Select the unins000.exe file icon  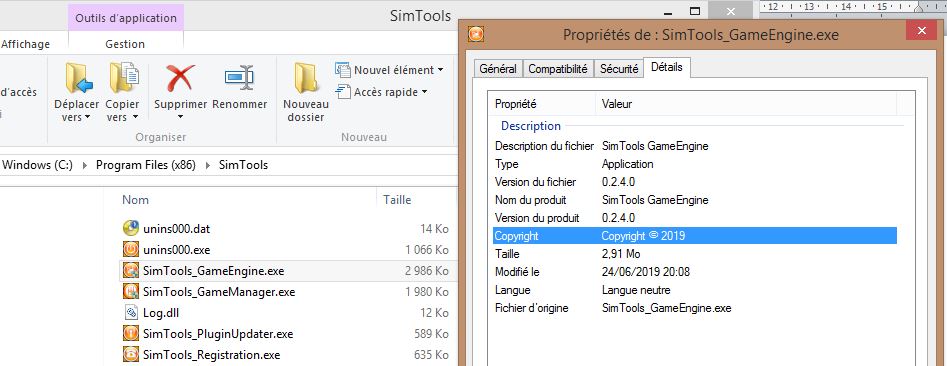(130, 249)
